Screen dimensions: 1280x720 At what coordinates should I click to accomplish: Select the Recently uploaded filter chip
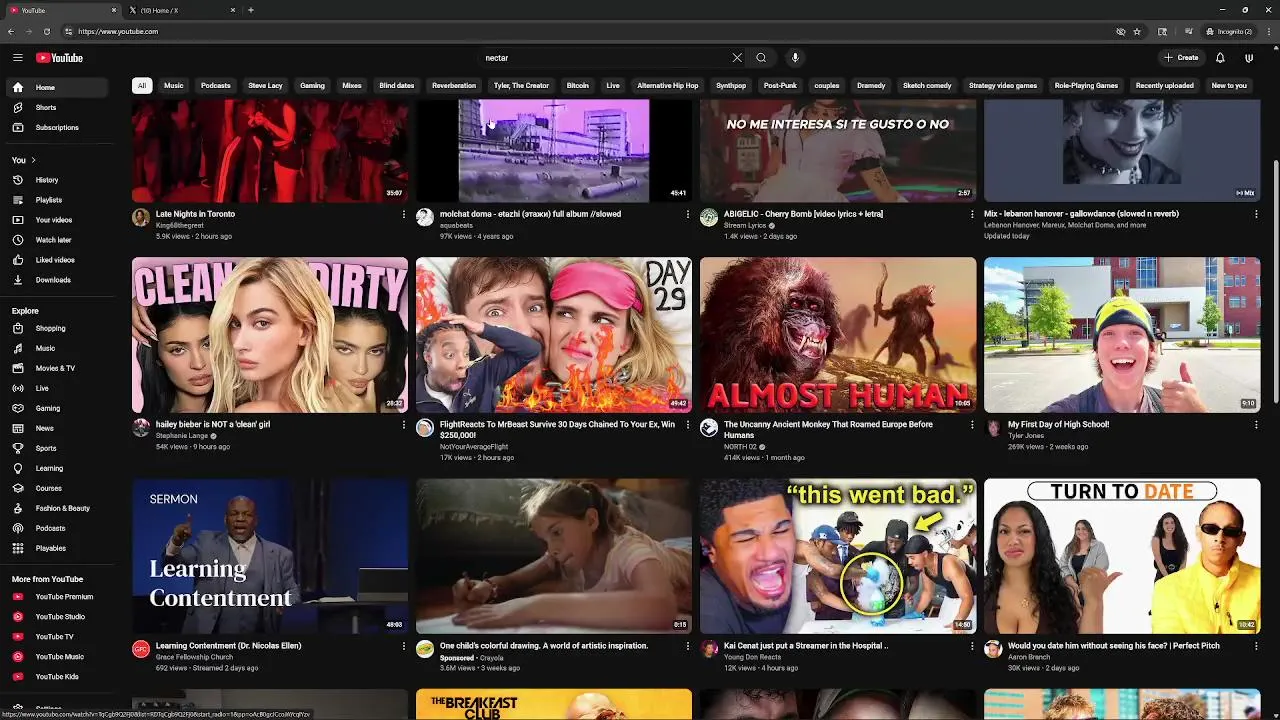tap(1164, 85)
